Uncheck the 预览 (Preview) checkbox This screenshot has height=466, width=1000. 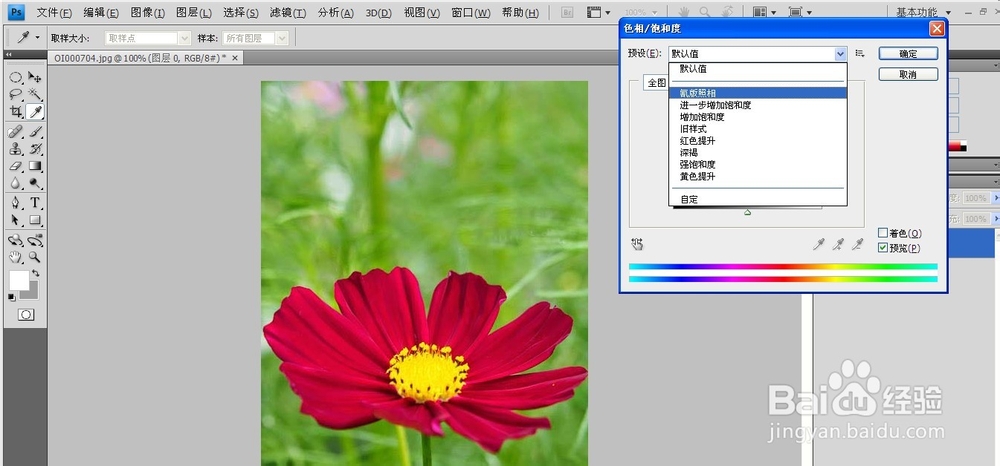(x=883, y=248)
